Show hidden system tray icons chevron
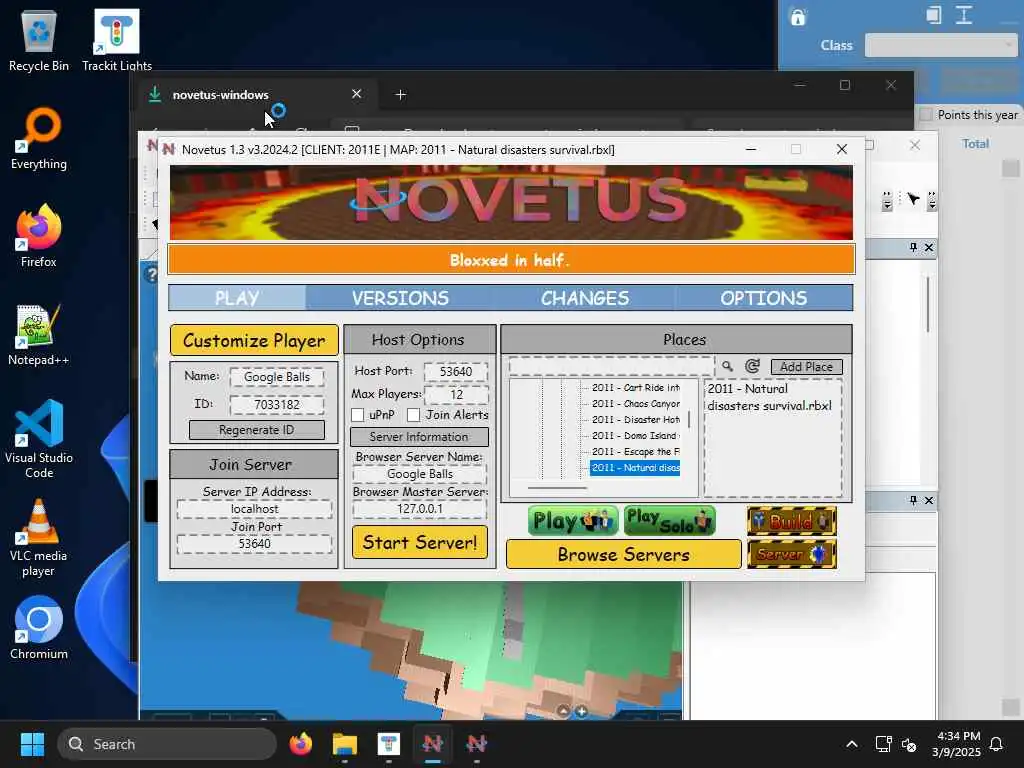The image size is (1024, 768). tap(852, 744)
